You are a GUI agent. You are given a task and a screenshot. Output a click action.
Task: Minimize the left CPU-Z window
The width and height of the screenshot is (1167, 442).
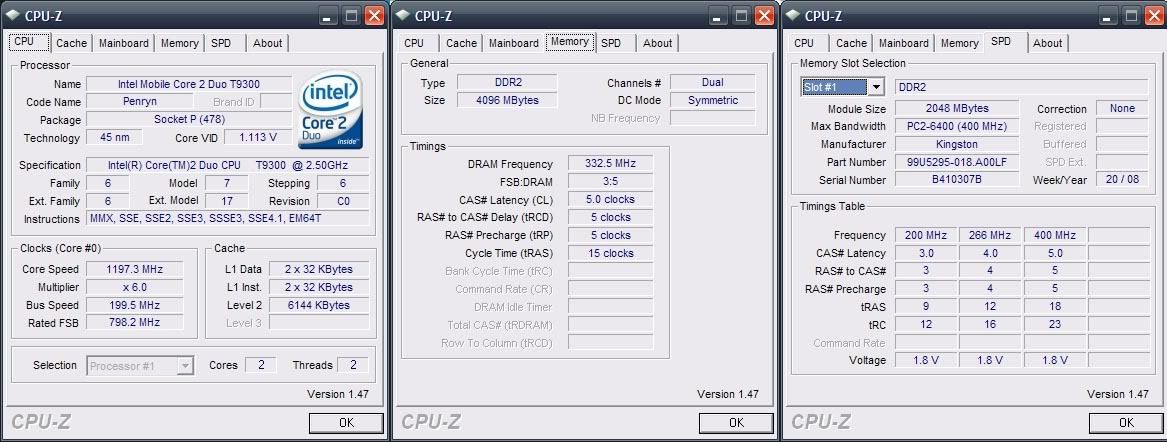330,15
